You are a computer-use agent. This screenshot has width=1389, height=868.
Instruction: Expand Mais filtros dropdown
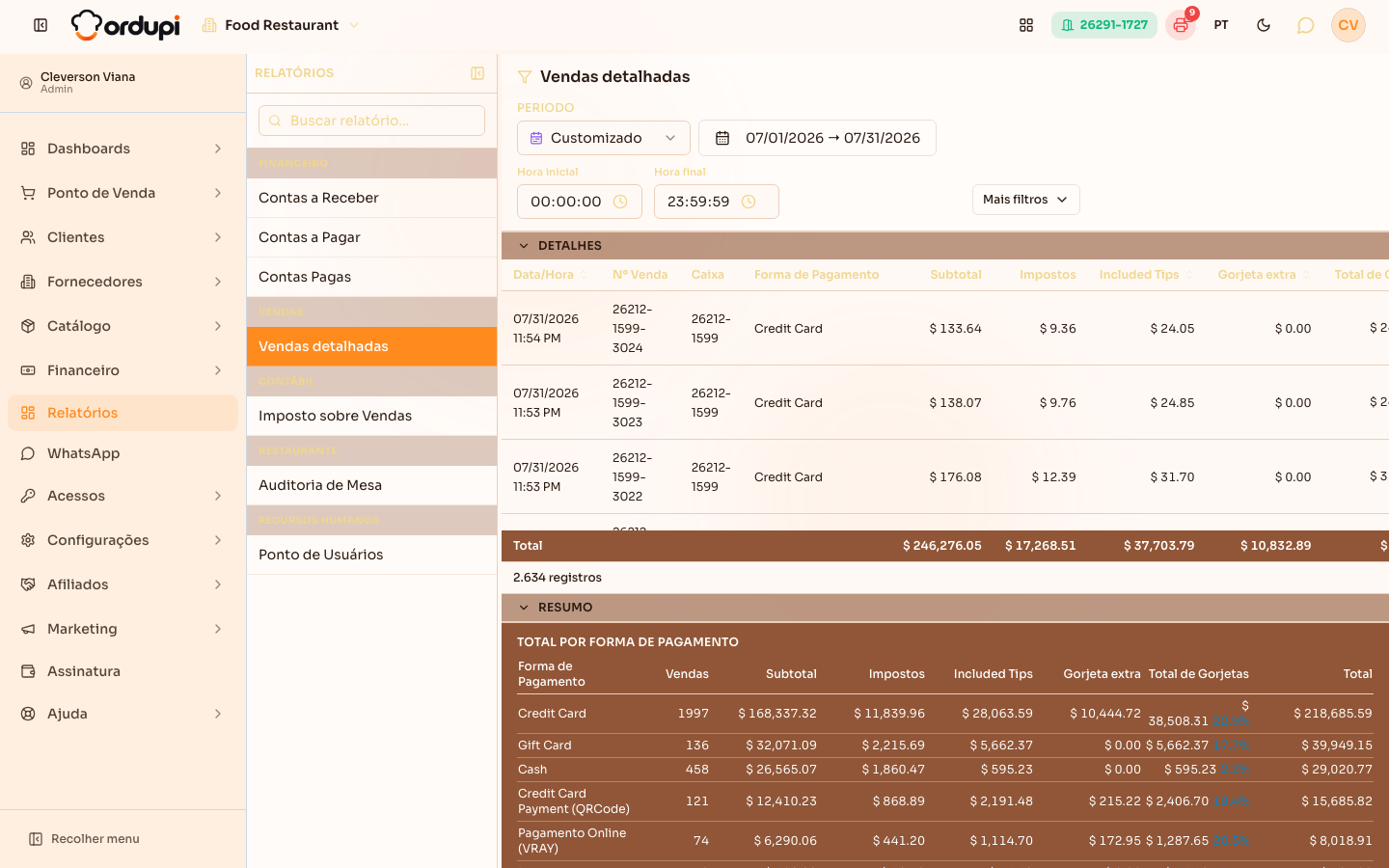coord(1026,200)
